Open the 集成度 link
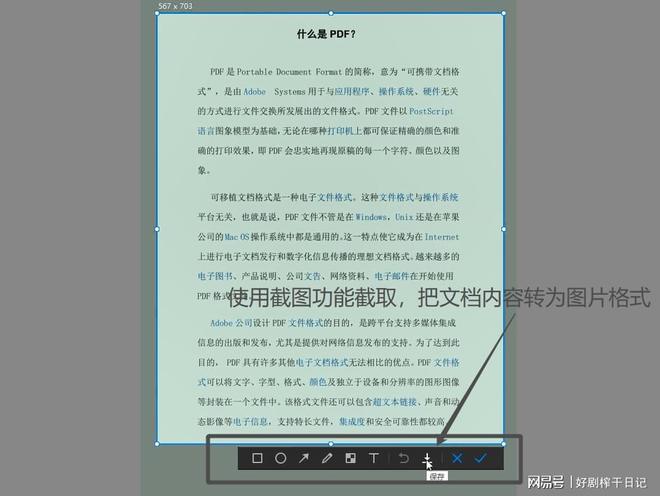This screenshot has width=660, height=496. [x=352, y=421]
